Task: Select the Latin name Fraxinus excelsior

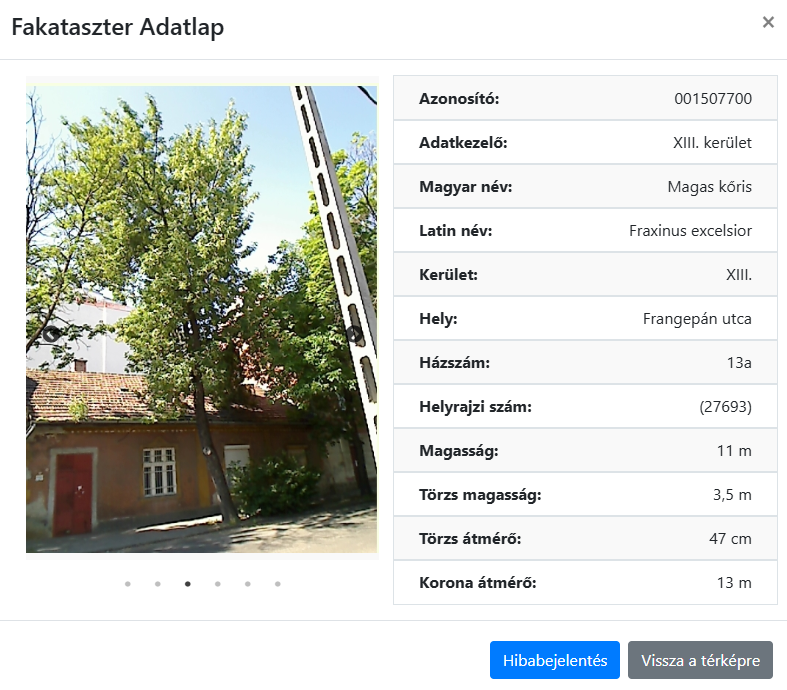Action: (690, 231)
